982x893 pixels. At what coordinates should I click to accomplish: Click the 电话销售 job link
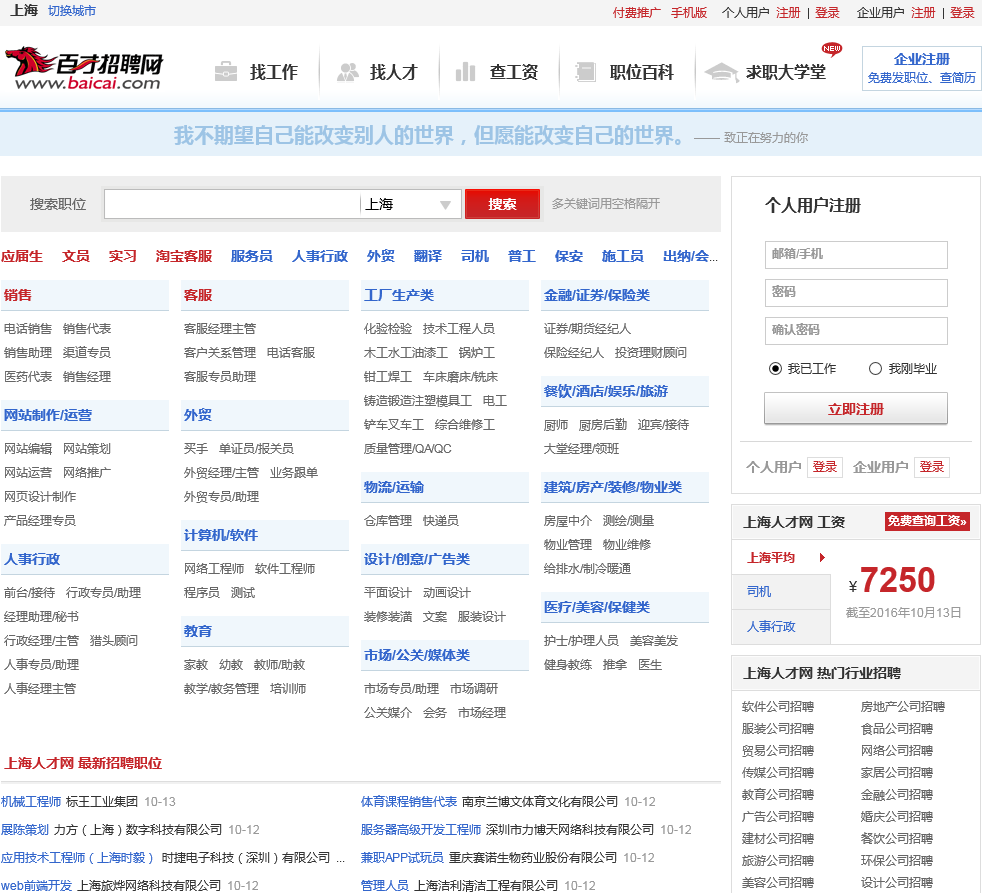28,329
